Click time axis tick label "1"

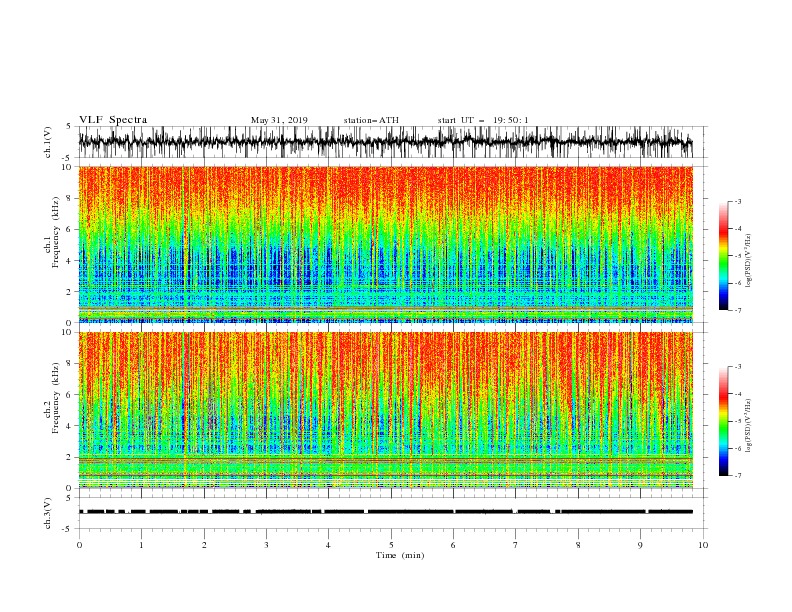tap(142, 545)
